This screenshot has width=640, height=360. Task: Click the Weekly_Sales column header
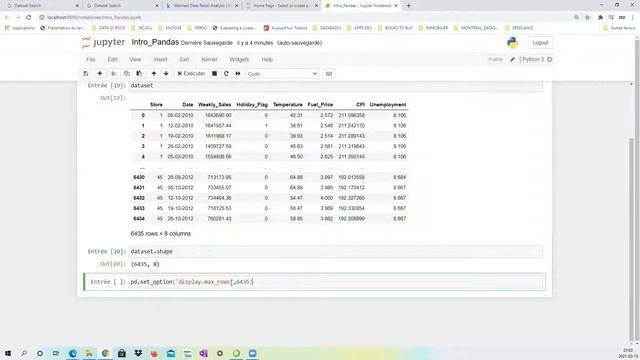214,105
